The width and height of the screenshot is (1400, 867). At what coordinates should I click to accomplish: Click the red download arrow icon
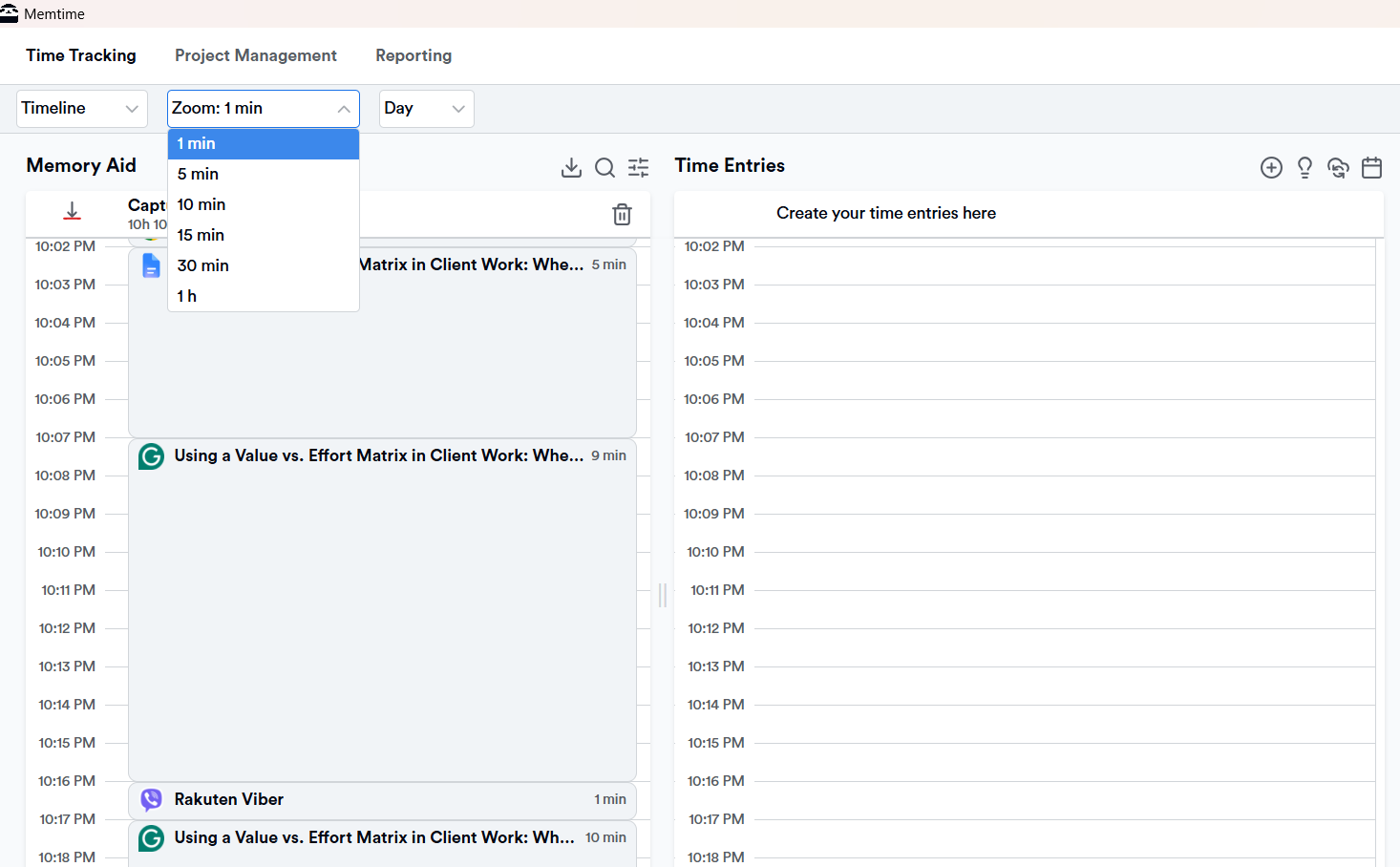point(72,211)
